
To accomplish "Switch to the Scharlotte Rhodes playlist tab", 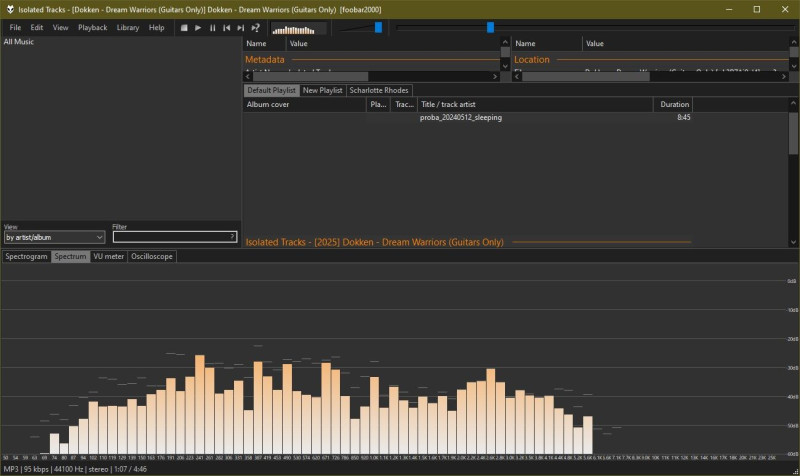I will [379, 90].
